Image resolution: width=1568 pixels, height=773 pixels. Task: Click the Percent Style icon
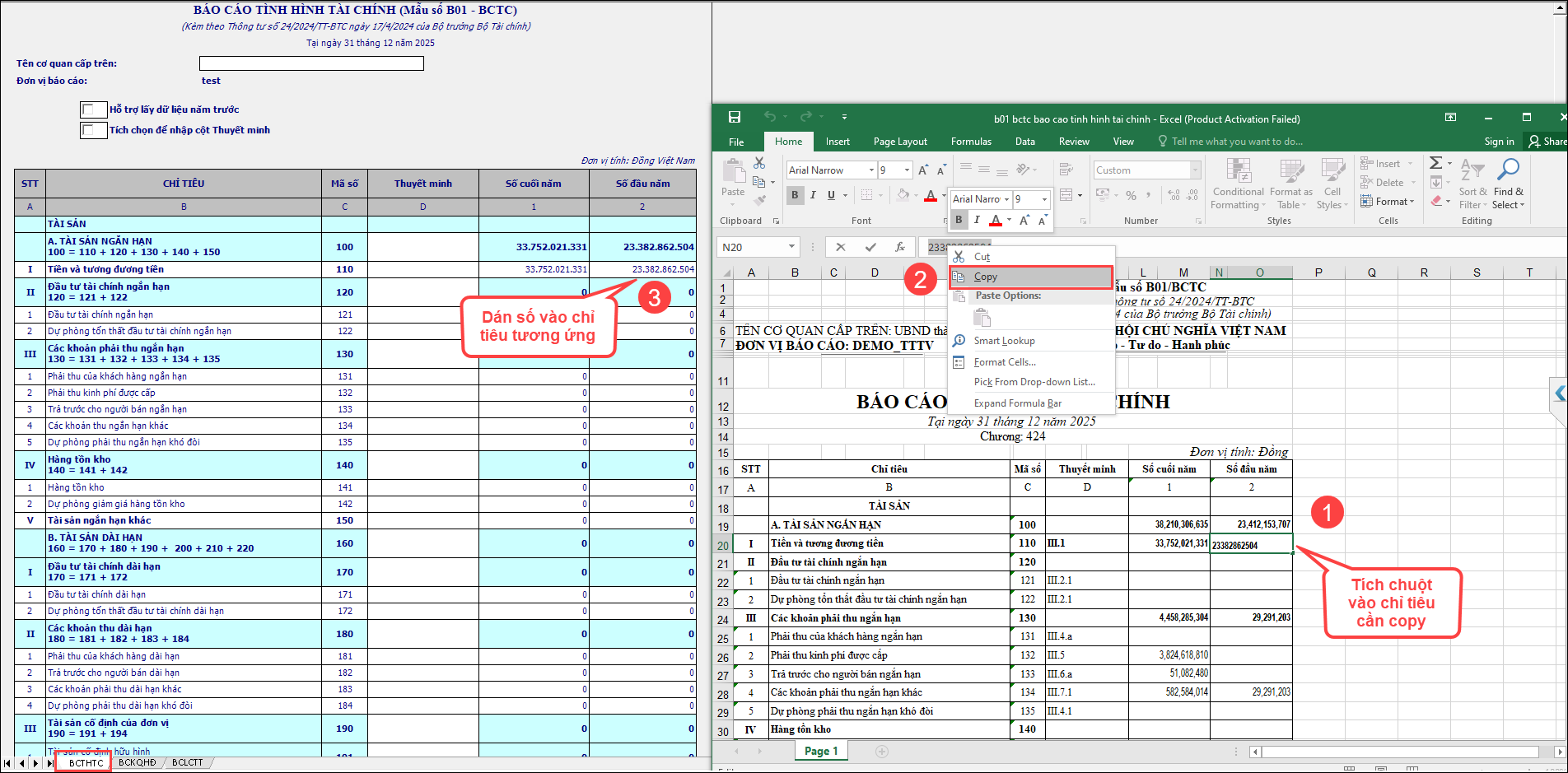click(x=1131, y=195)
